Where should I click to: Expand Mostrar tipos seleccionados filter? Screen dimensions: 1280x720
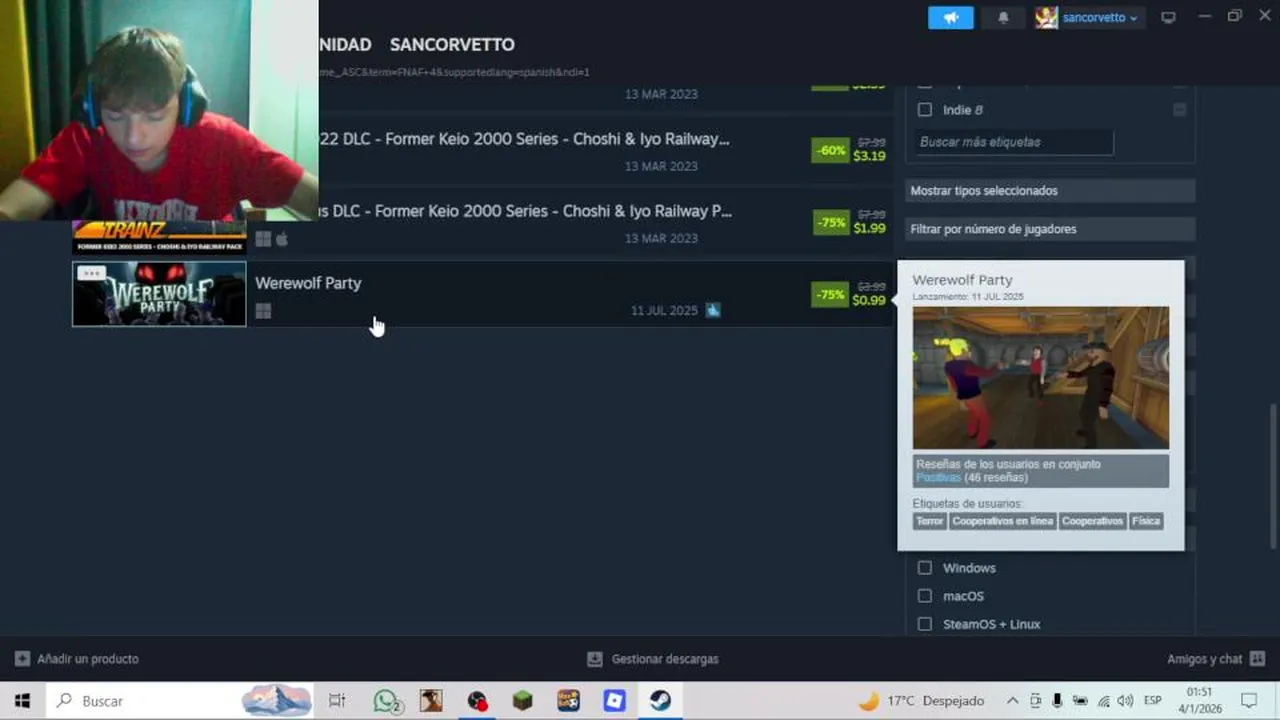[x=1050, y=191]
